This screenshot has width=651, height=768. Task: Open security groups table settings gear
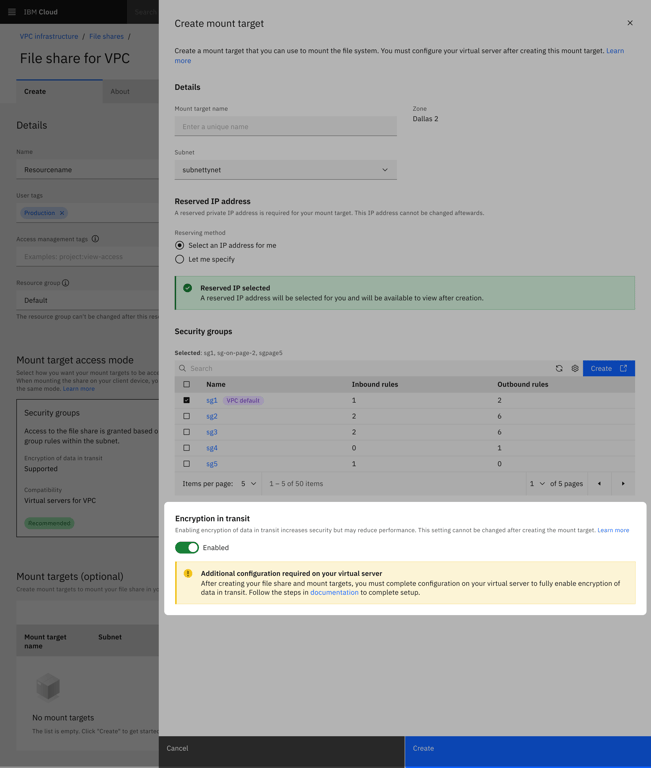click(x=575, y=368)
